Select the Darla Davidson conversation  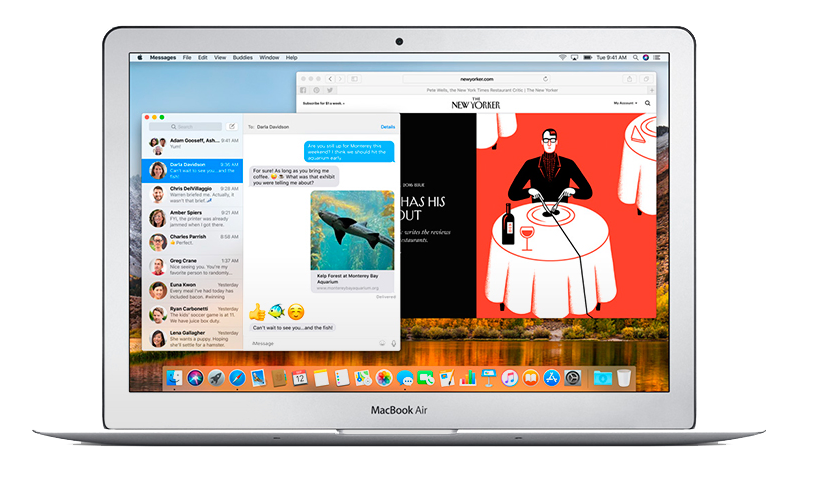coord(192,171)
